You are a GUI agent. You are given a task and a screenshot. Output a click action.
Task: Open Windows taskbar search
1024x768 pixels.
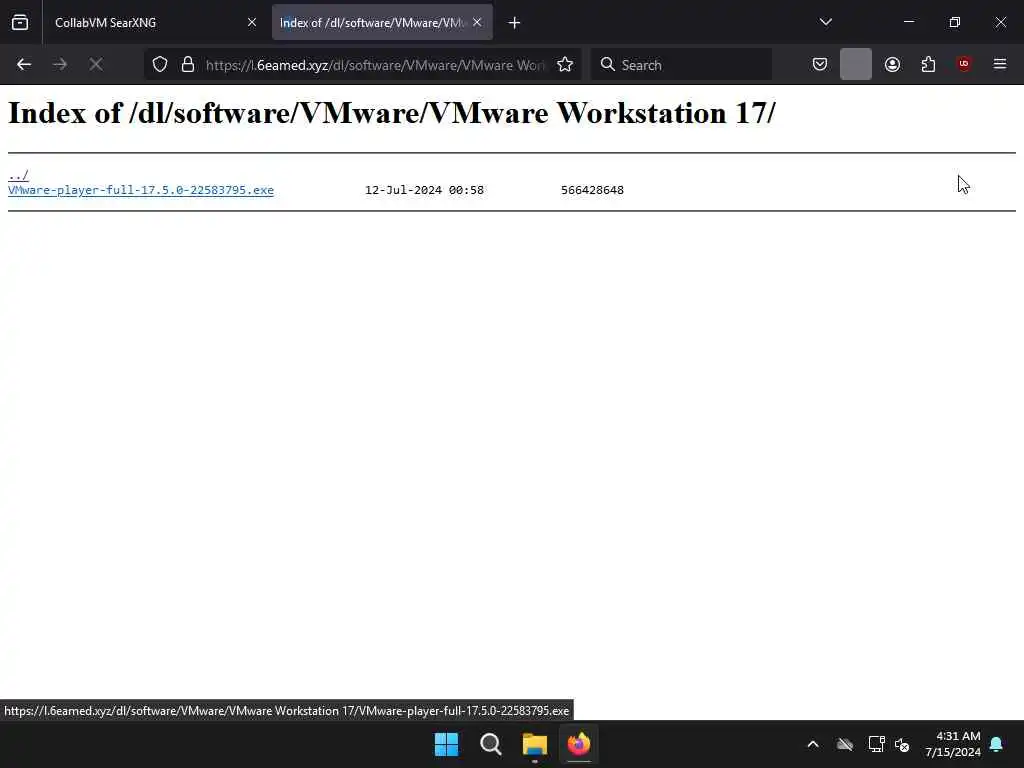(490, 744)
